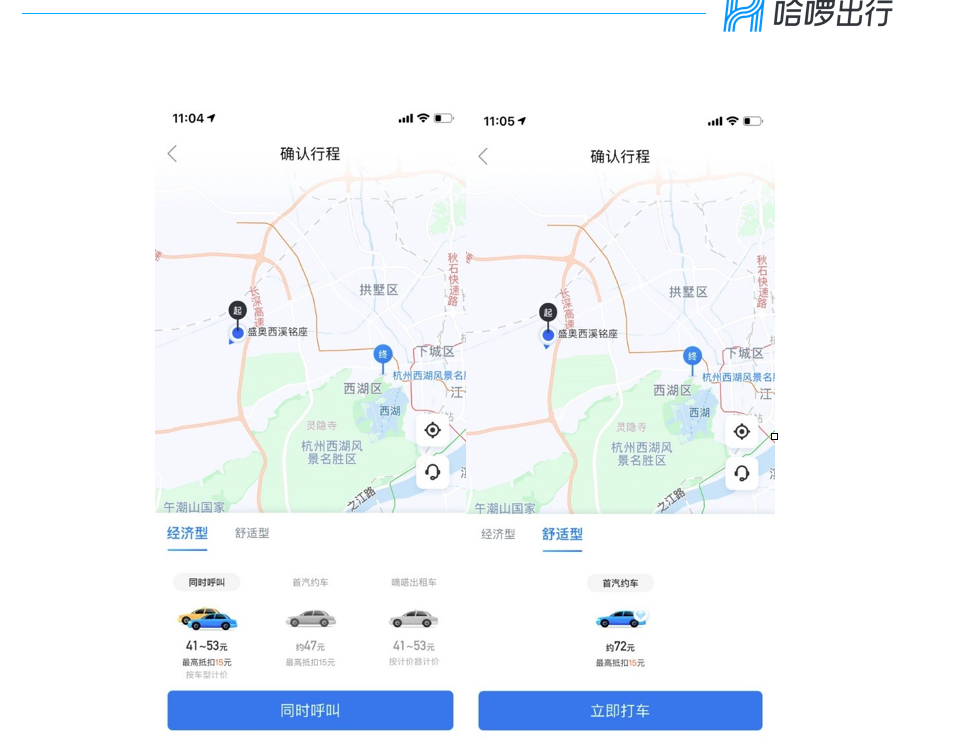Select the 同时呼叫 yellow-blue car option
This screenshot has height=749, width=979.
tap(207, 620)
